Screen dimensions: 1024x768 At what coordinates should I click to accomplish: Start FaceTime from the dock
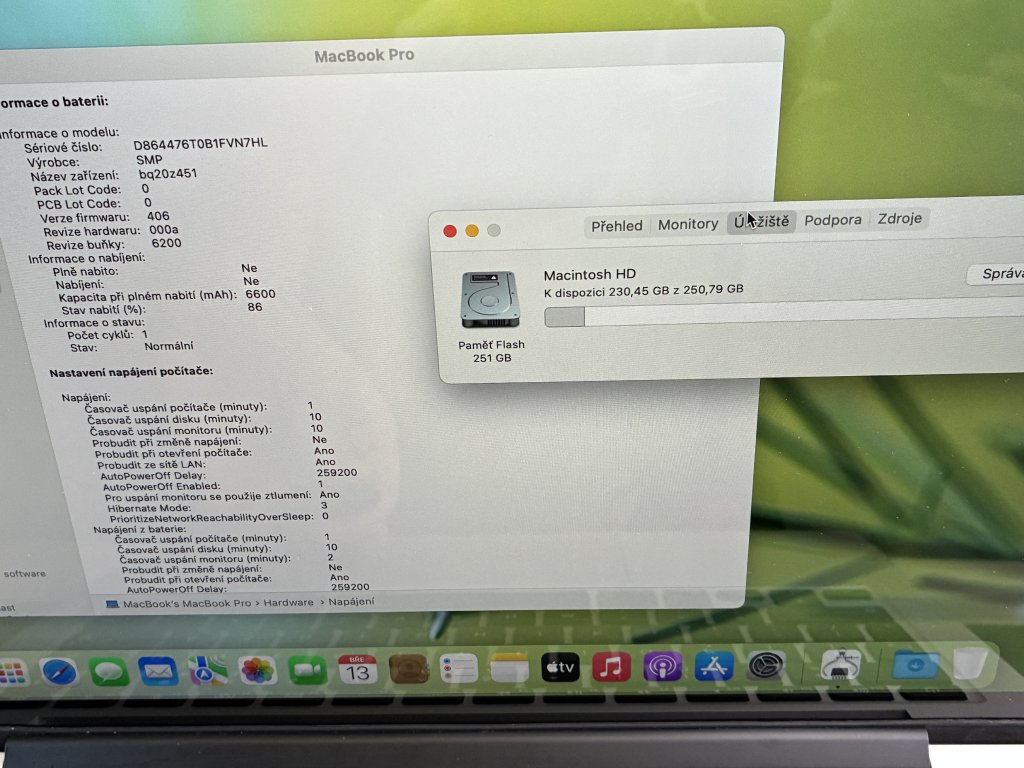click(x=308, y=670)
